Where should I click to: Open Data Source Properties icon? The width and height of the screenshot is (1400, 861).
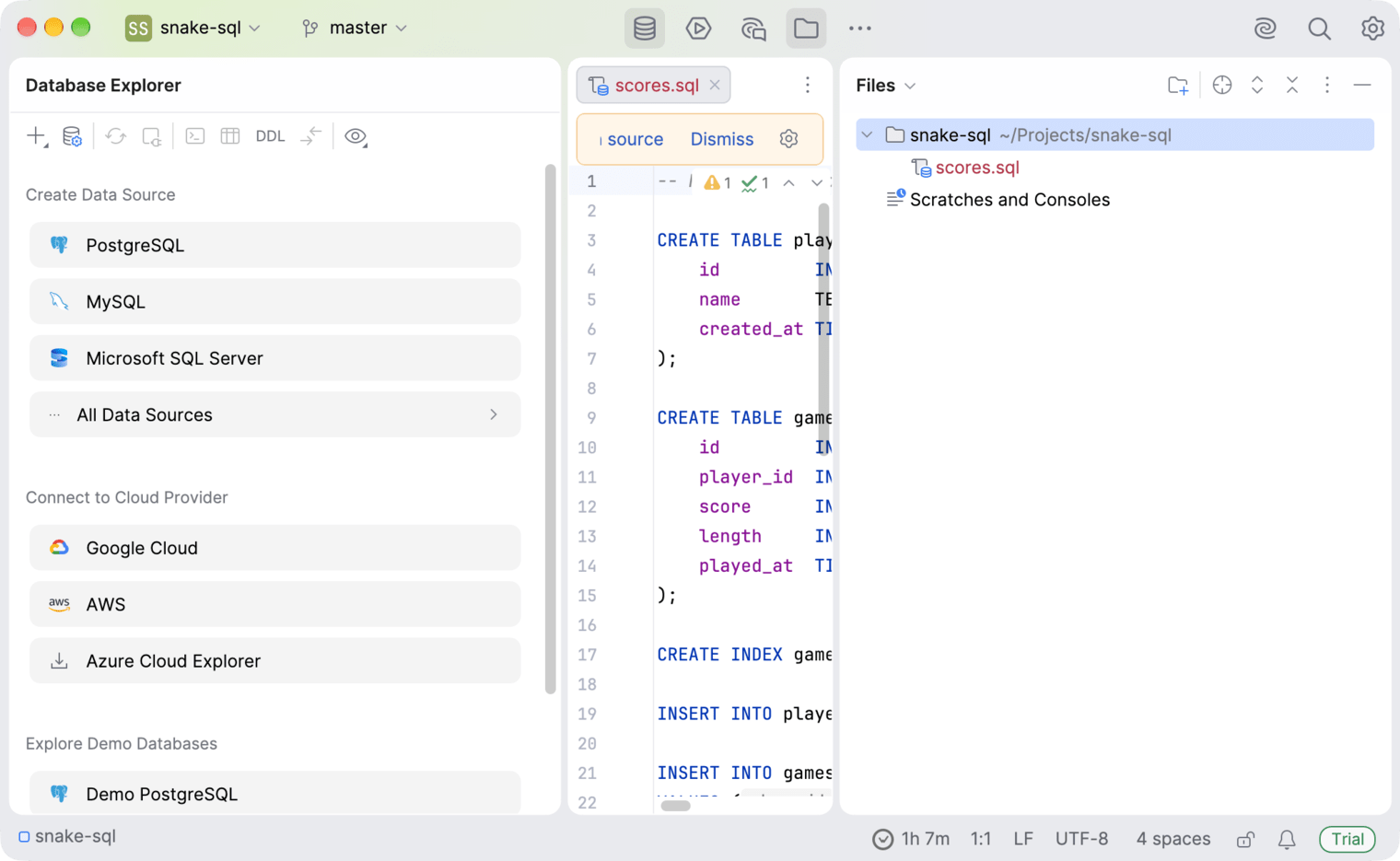[72, 136]
